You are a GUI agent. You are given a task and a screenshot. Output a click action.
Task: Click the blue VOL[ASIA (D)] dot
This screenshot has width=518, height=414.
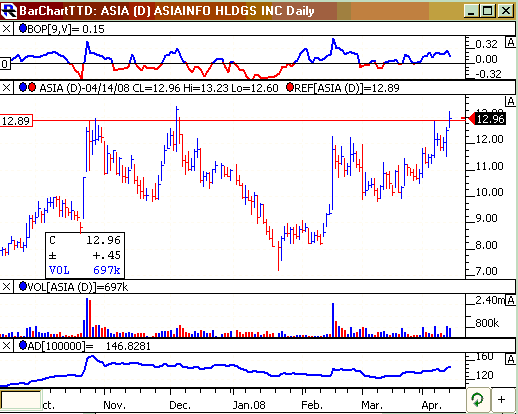tap(23, 286)
